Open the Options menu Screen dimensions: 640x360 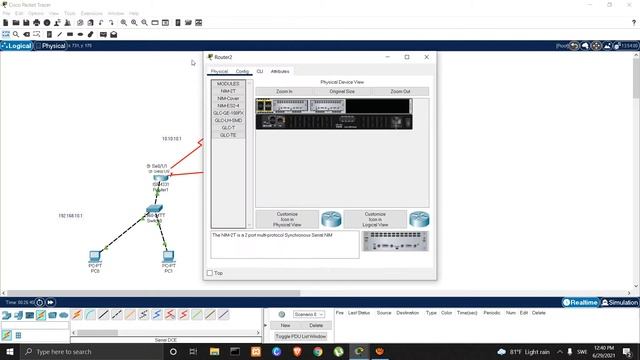point(36,13)
